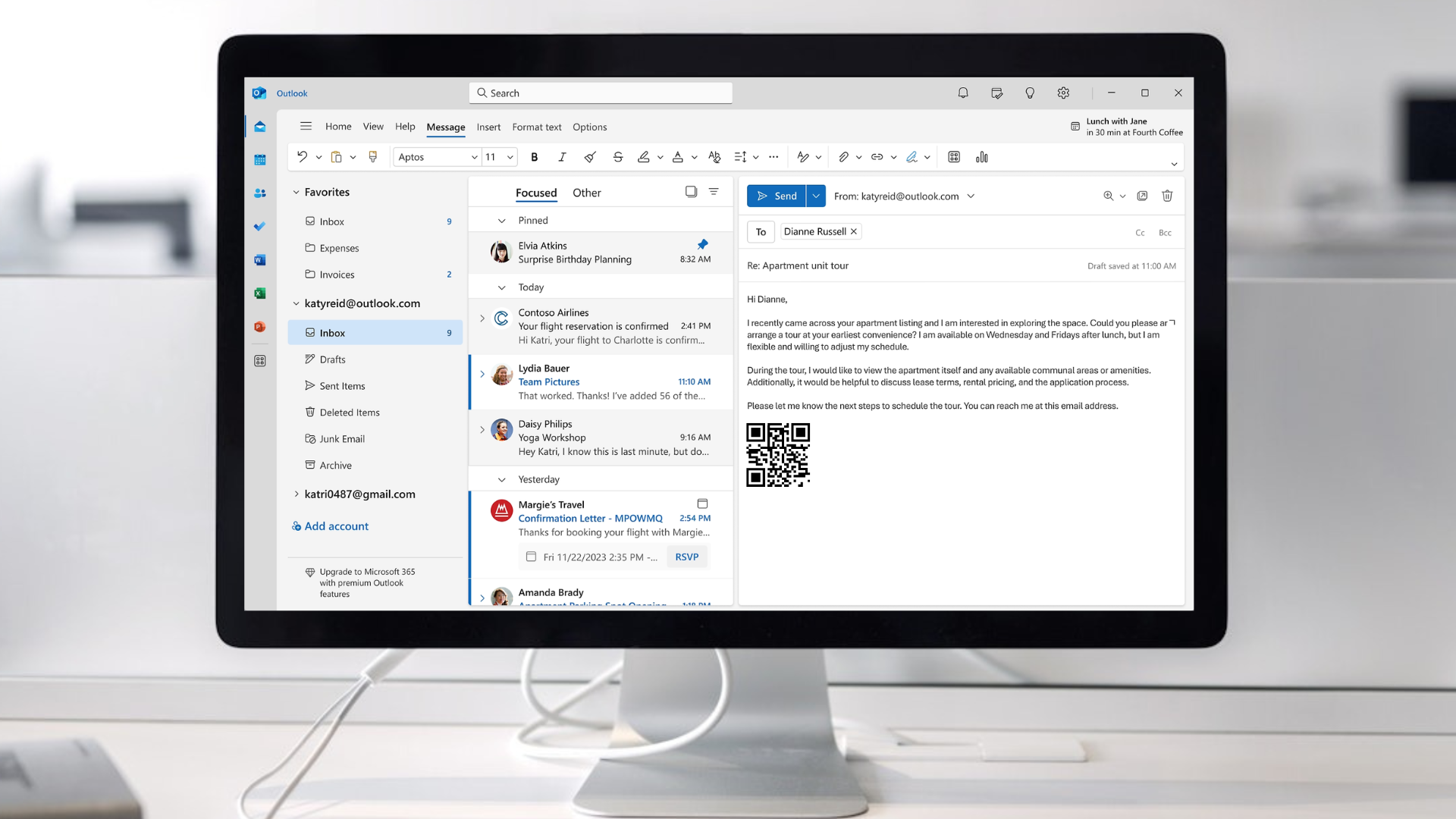Click the text styles icon beside font color

click(x=714, y=157)
